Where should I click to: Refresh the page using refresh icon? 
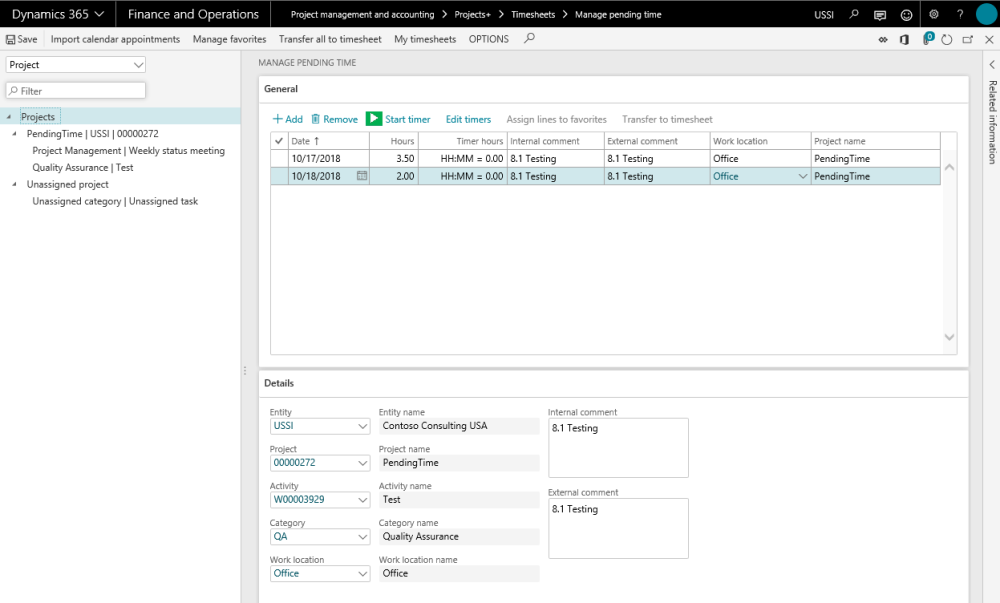[x=946, y=40]
